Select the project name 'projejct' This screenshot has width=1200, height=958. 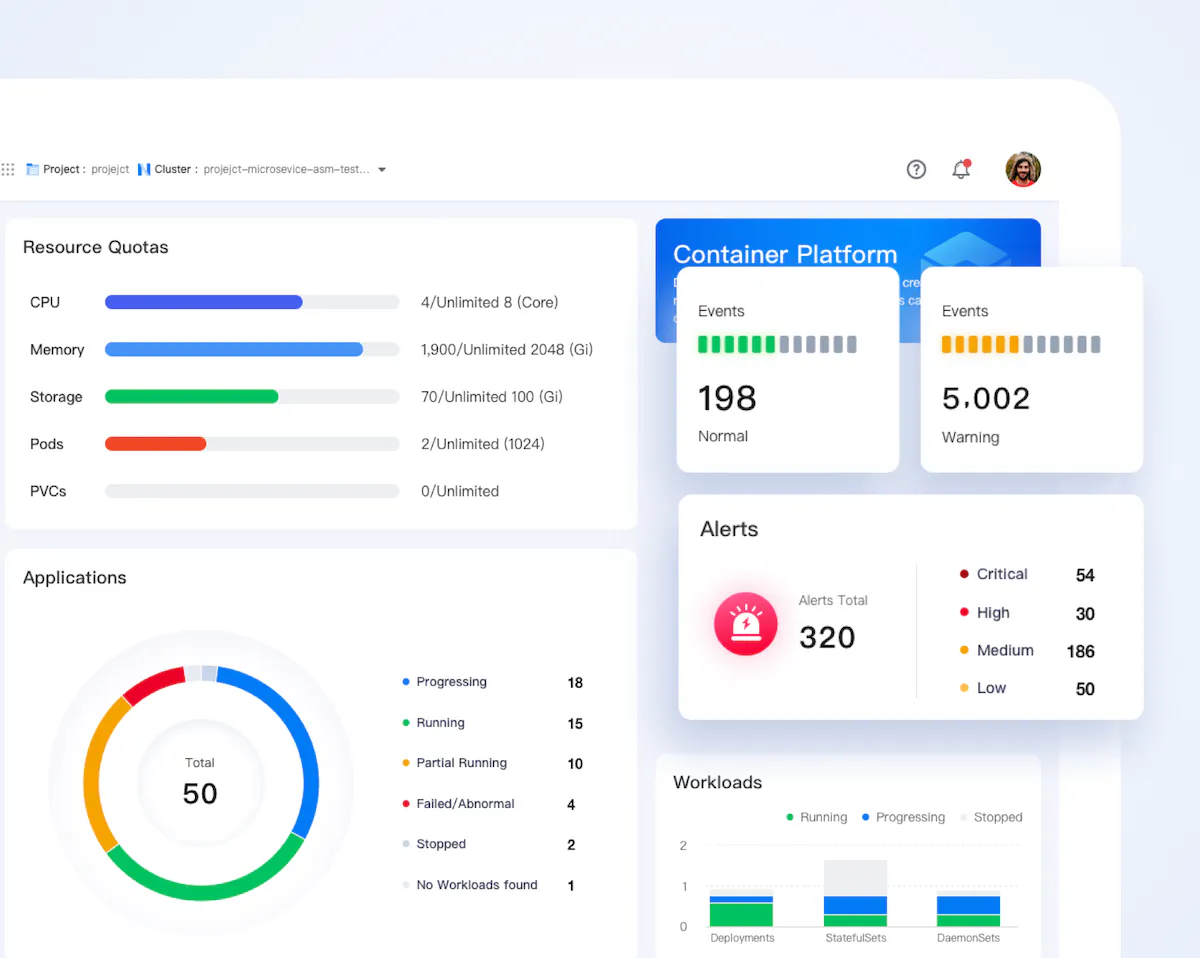tap(110, 170)
